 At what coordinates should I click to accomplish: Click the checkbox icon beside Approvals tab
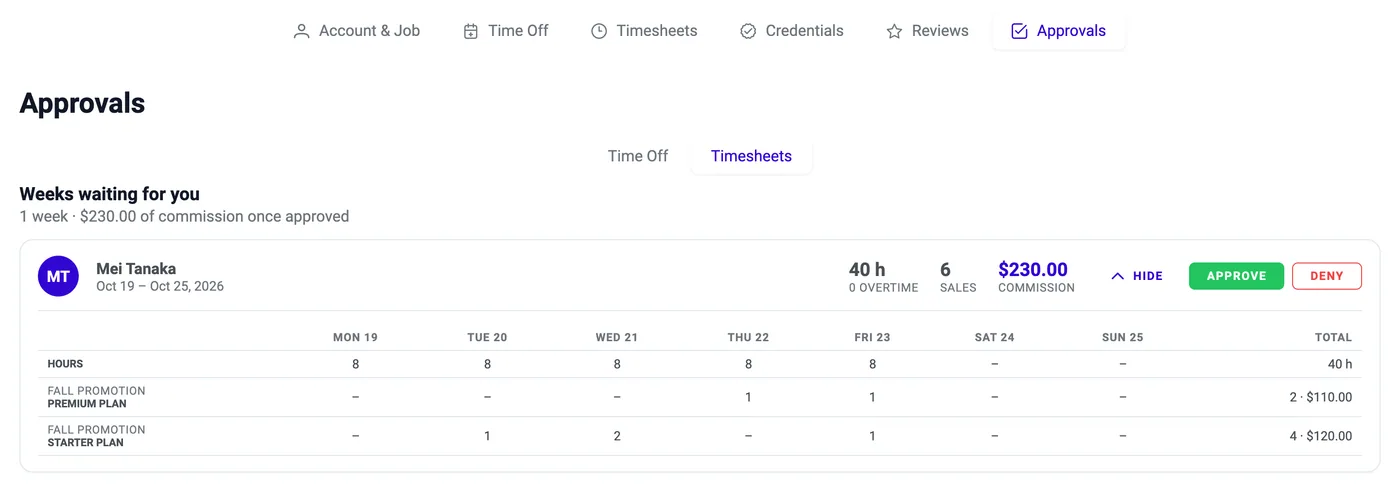1019,31
